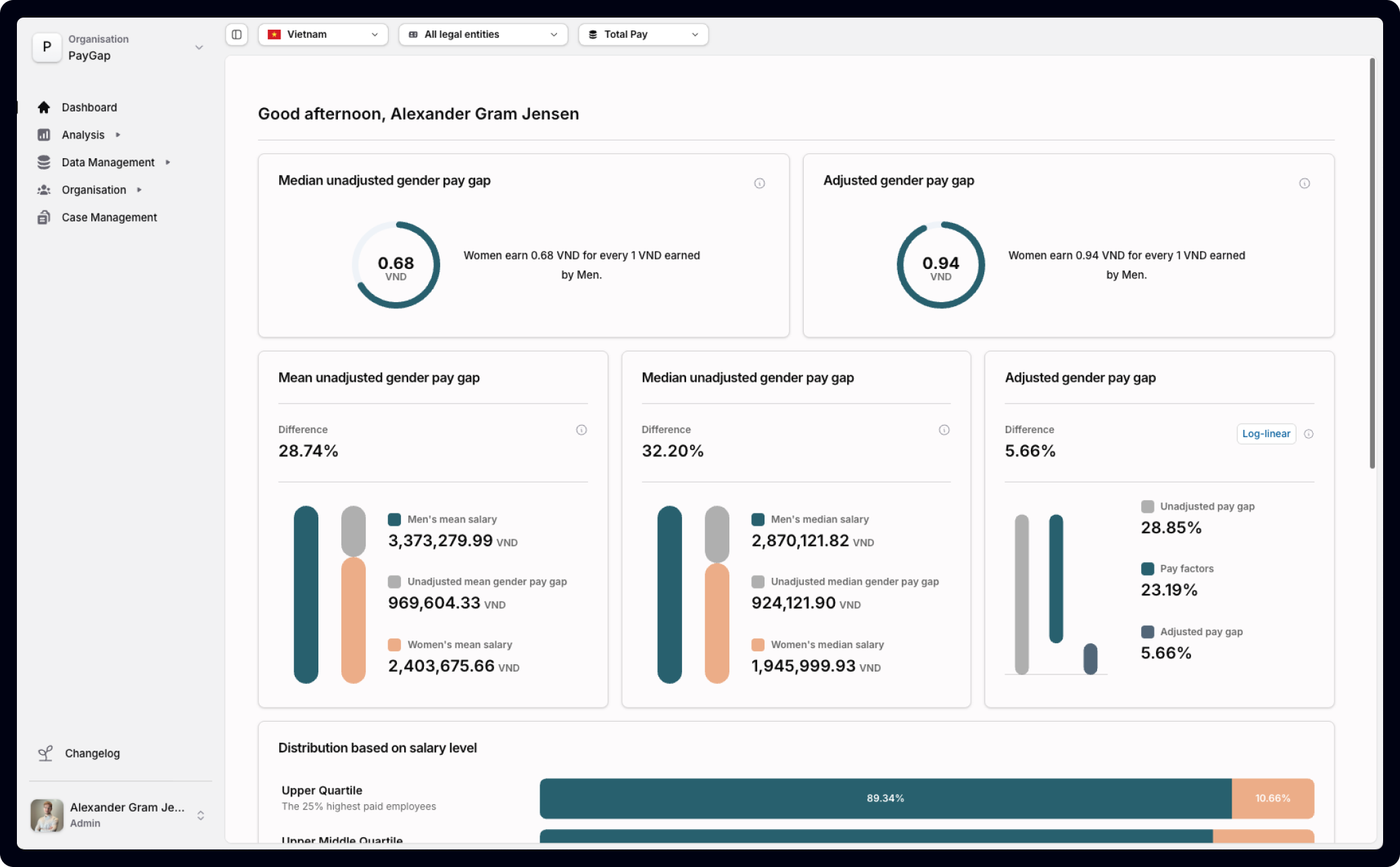The width and height of the screenshot is (1400, 867).
Task: Expand the Analysis menu arrow
Action: point(118,135)
